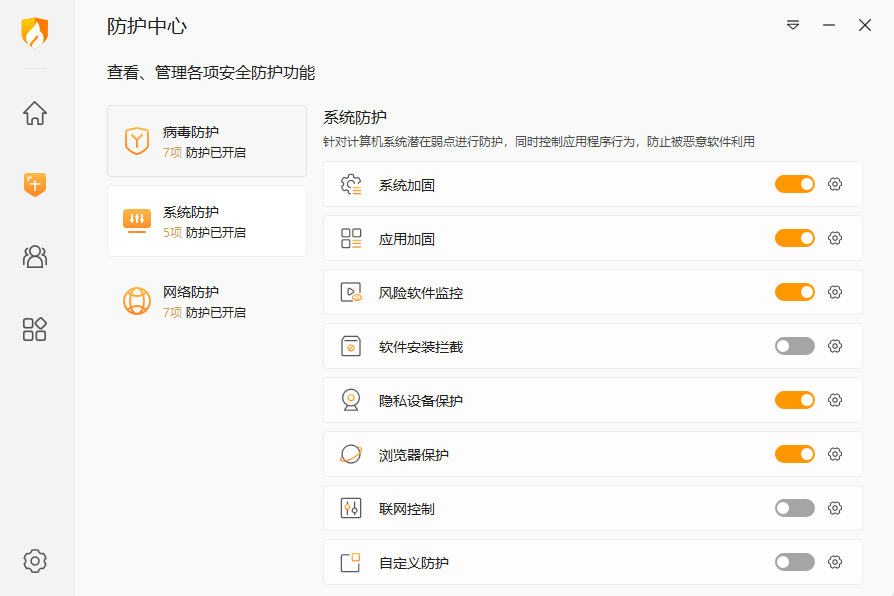Open settings gear at bottom of sidebar
Image resolution: width=894 pixels, height=596 pixels.
tap(35, 560)
